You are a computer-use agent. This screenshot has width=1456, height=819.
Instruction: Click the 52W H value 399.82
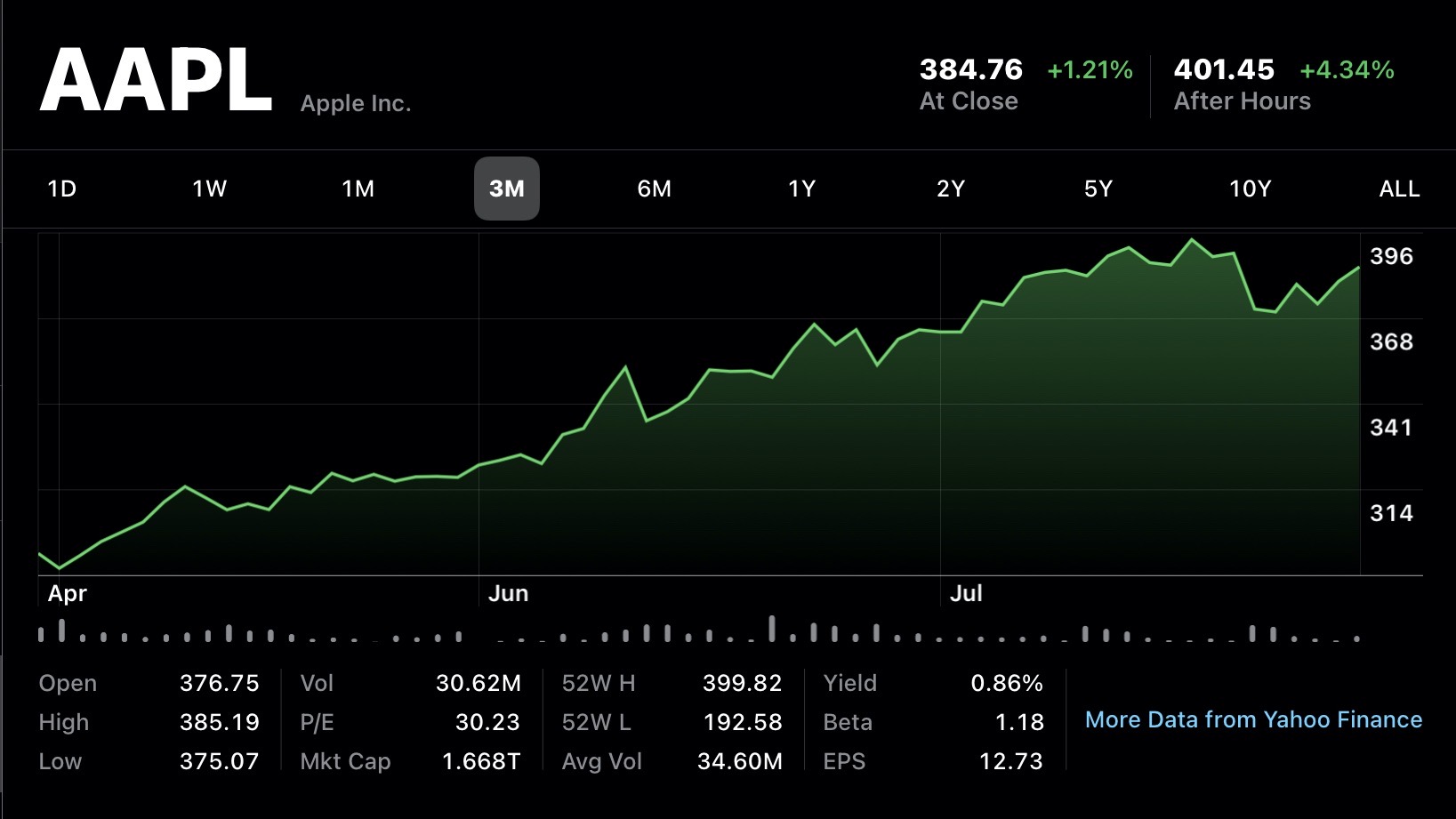tap(742, 683)
